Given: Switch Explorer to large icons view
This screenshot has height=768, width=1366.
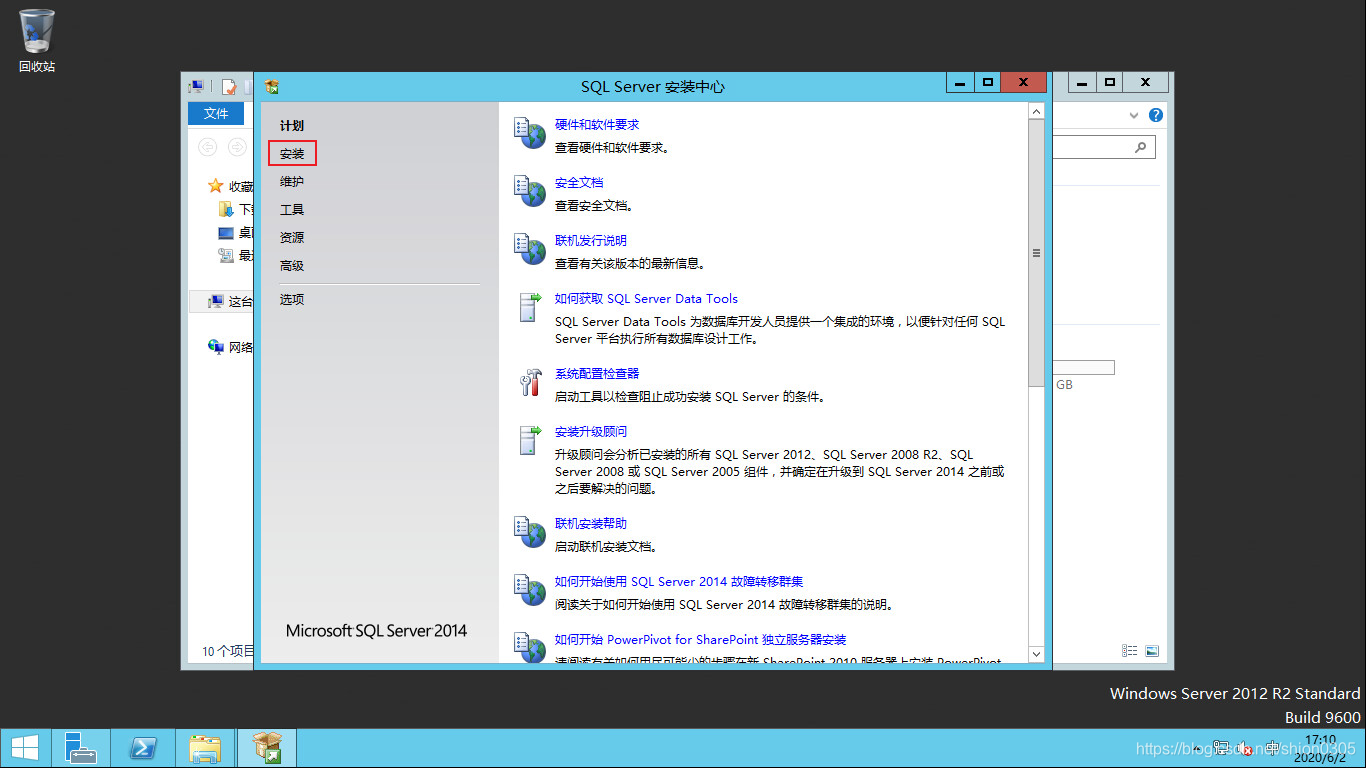Looking at the screenshot, I should (1152, 650).
